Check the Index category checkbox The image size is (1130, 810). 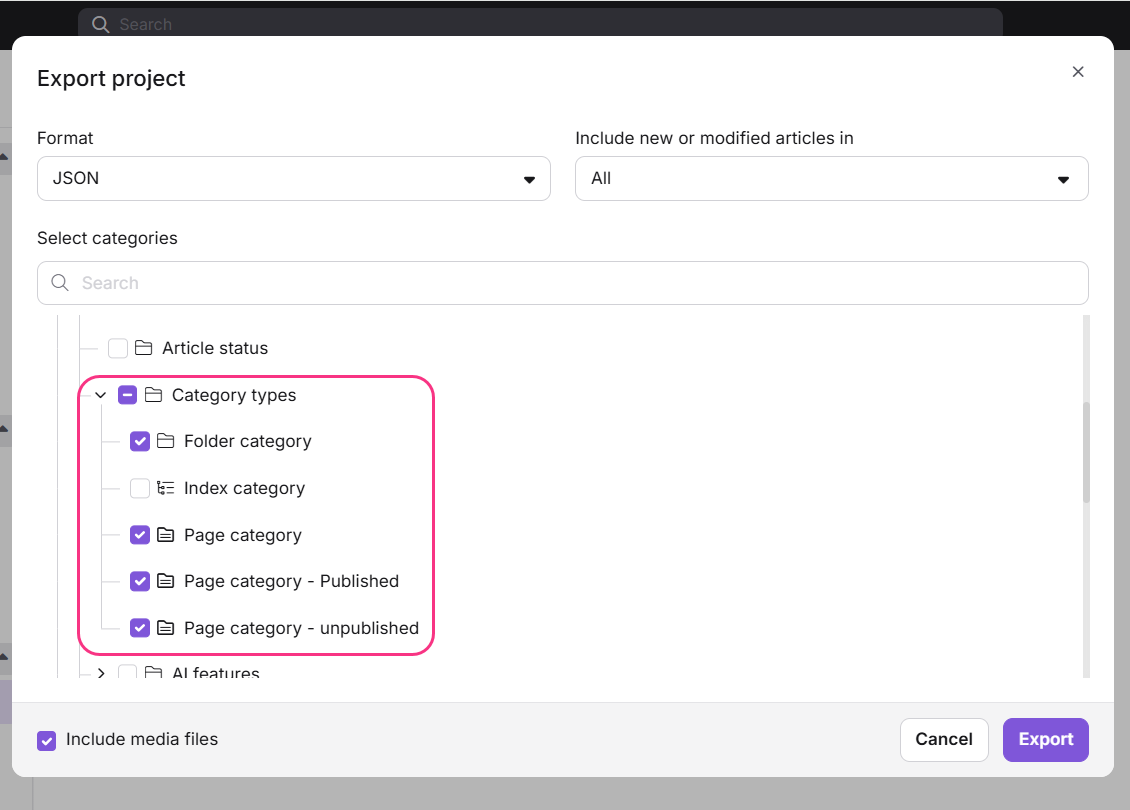[140, 488]
